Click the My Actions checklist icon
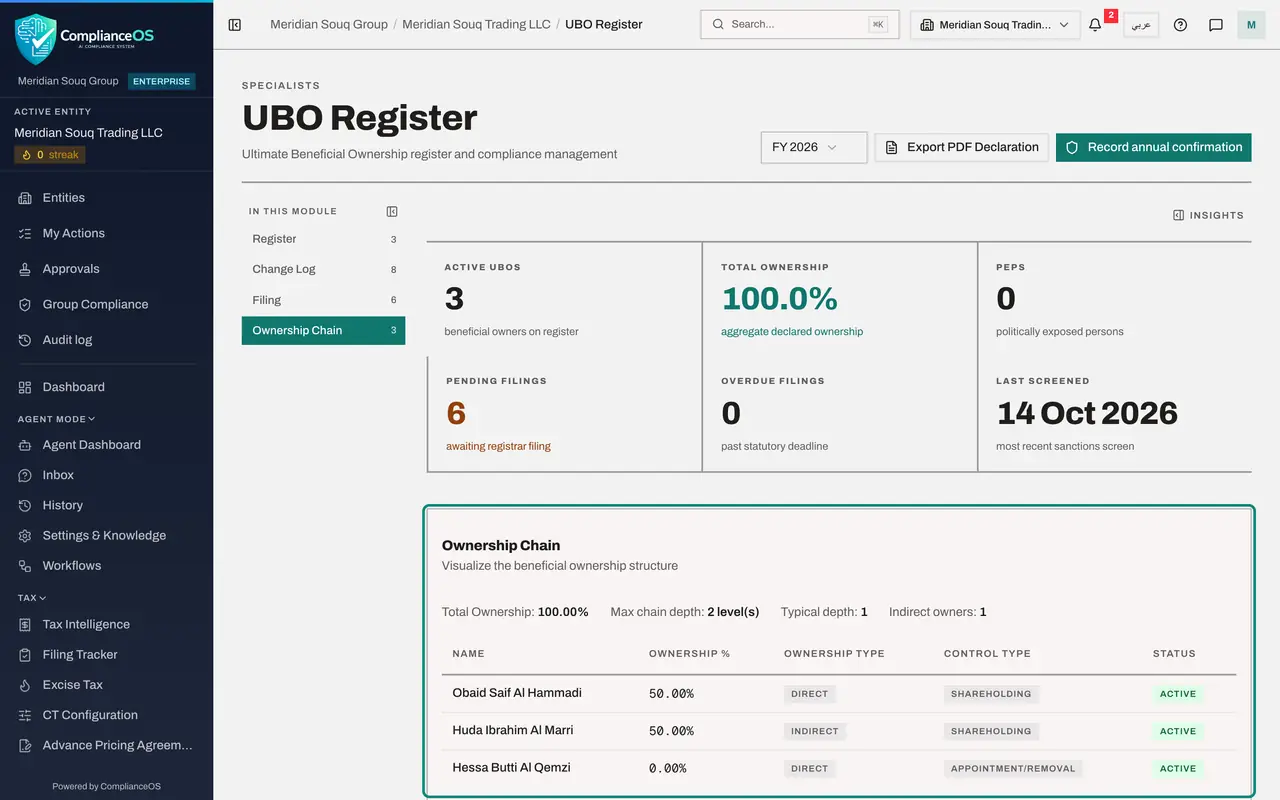The width and height of the screenshot is (1280, 800). [25, 233]
